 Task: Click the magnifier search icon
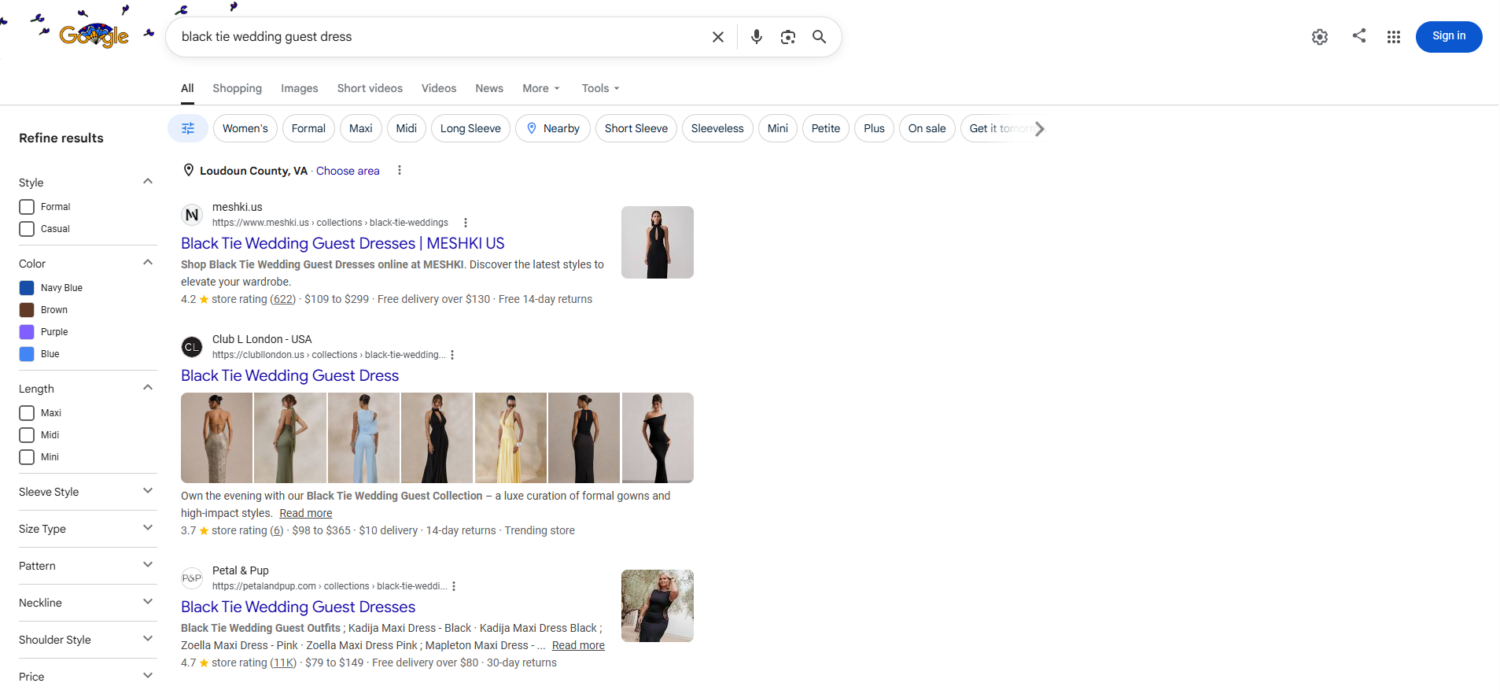coord(819,37)
